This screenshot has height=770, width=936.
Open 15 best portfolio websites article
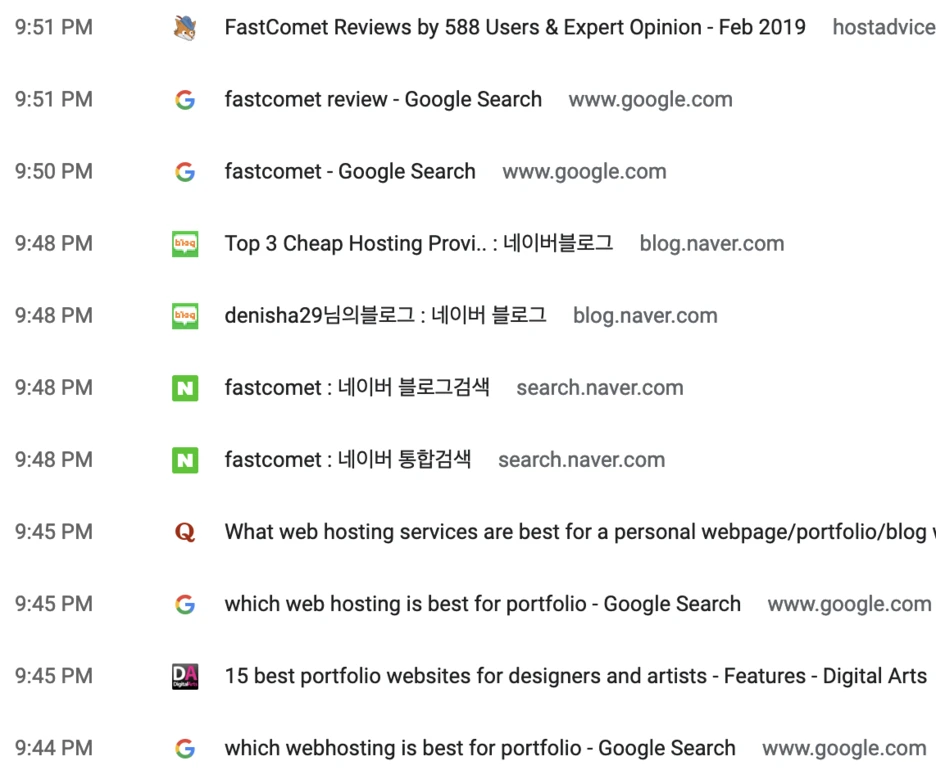pyautogui.click(x=575, y=675)
